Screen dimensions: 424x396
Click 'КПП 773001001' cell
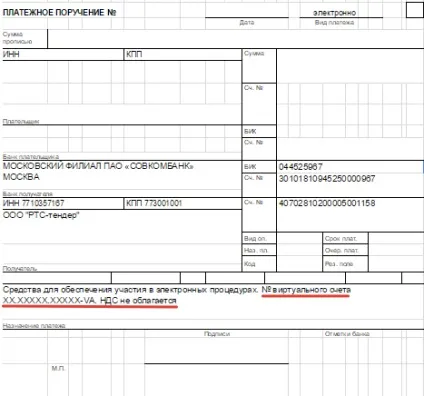coord(183,203)
